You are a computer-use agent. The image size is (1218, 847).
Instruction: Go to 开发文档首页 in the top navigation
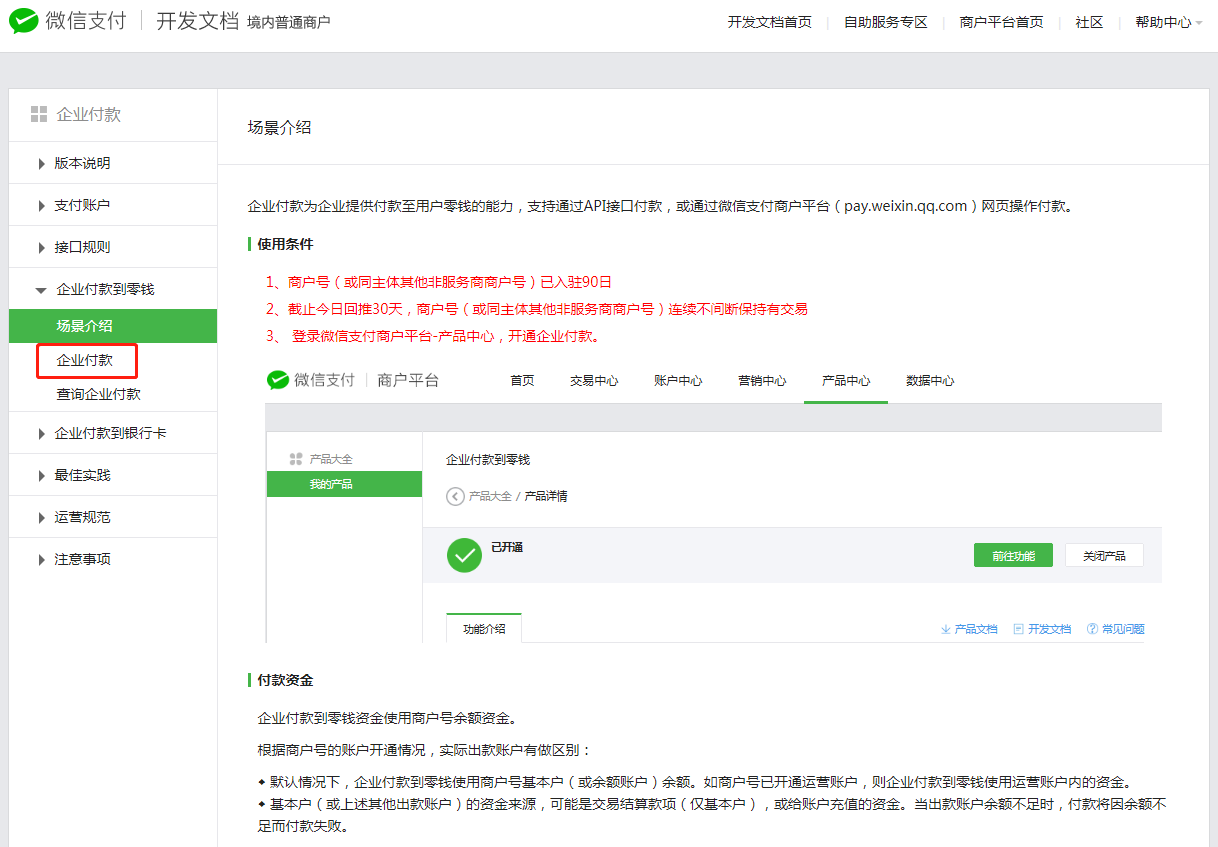(x=770, y=22)
